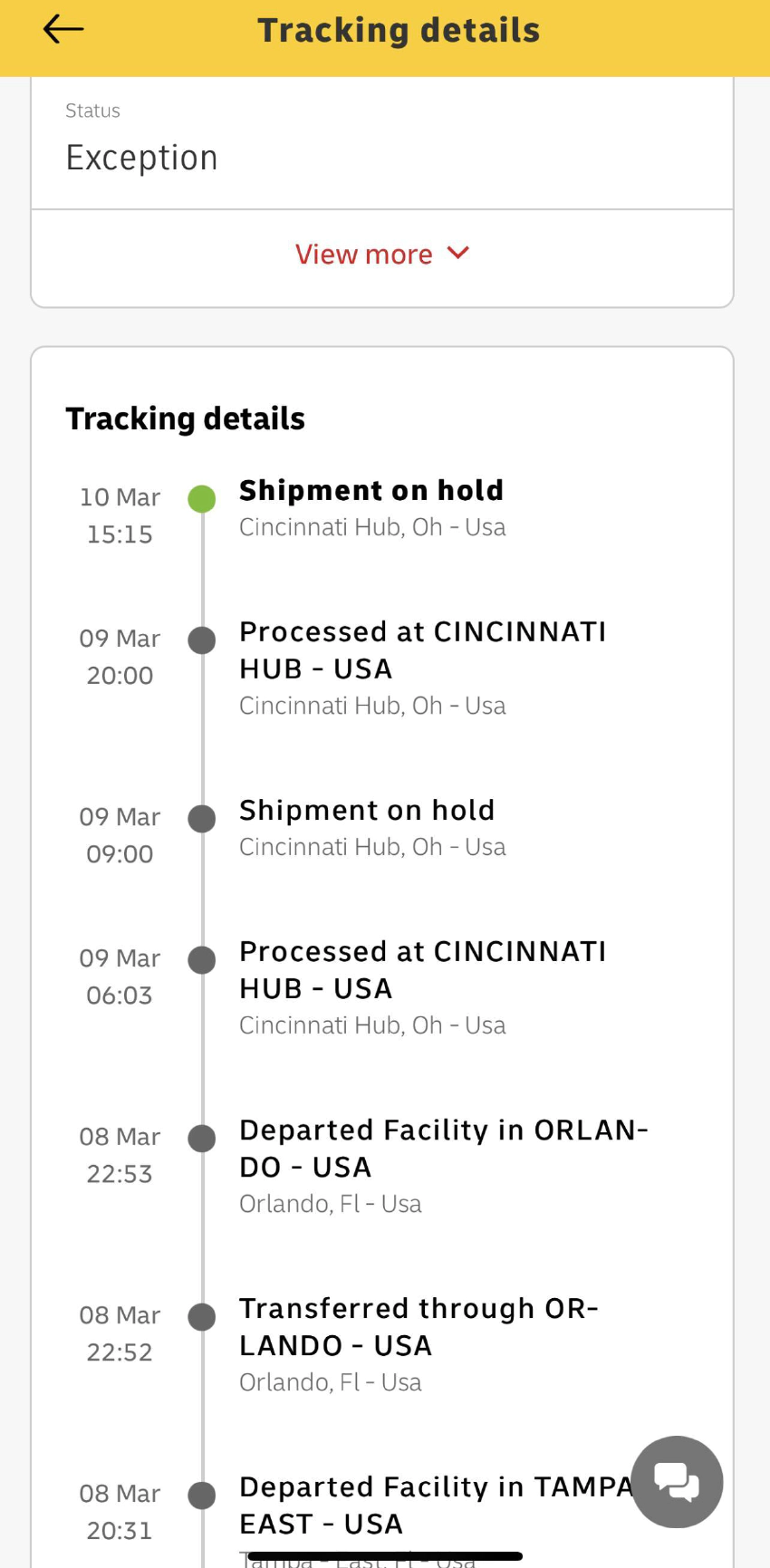The width and height of the screenshot is (770, 1568).
Task: Tap the back arrow icon
Action: pyautogui.click(x=63, y=30)
